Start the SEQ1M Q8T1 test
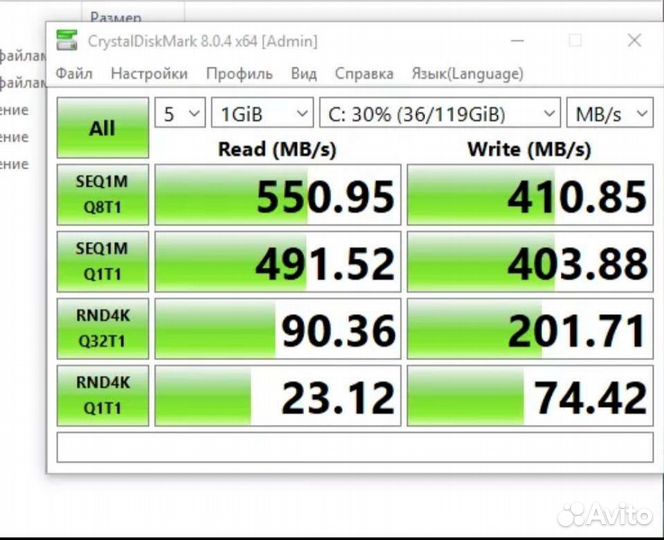Viewport: 664px width, 540px height. (103, 194)
